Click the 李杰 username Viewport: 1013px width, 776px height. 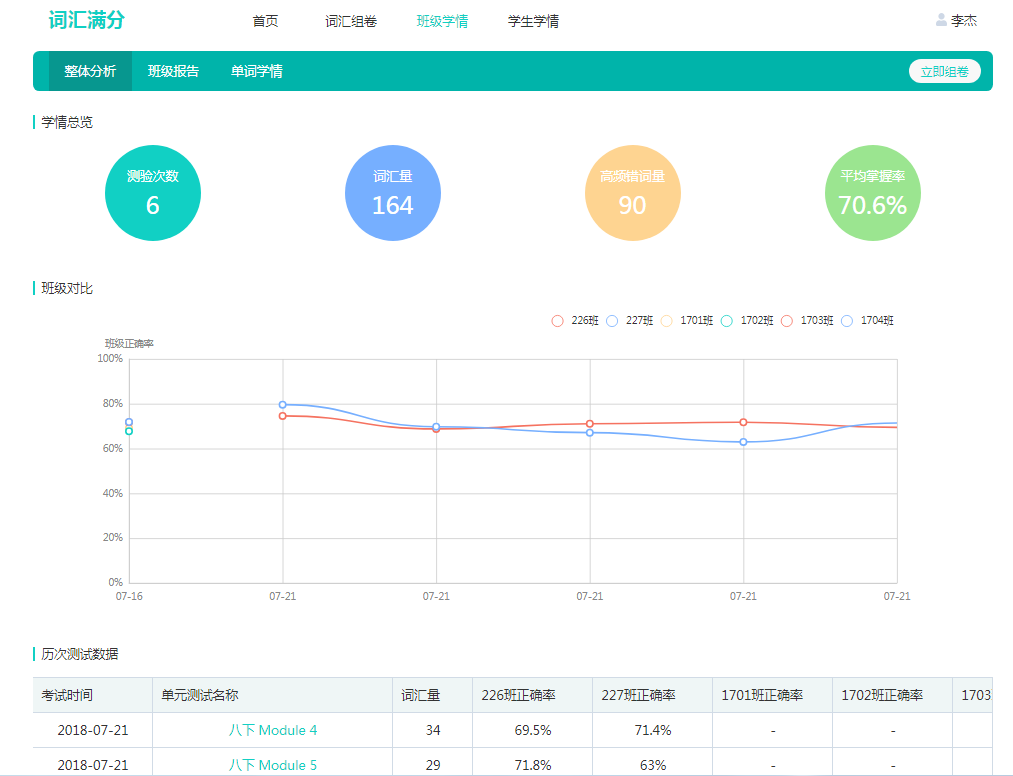964,21
